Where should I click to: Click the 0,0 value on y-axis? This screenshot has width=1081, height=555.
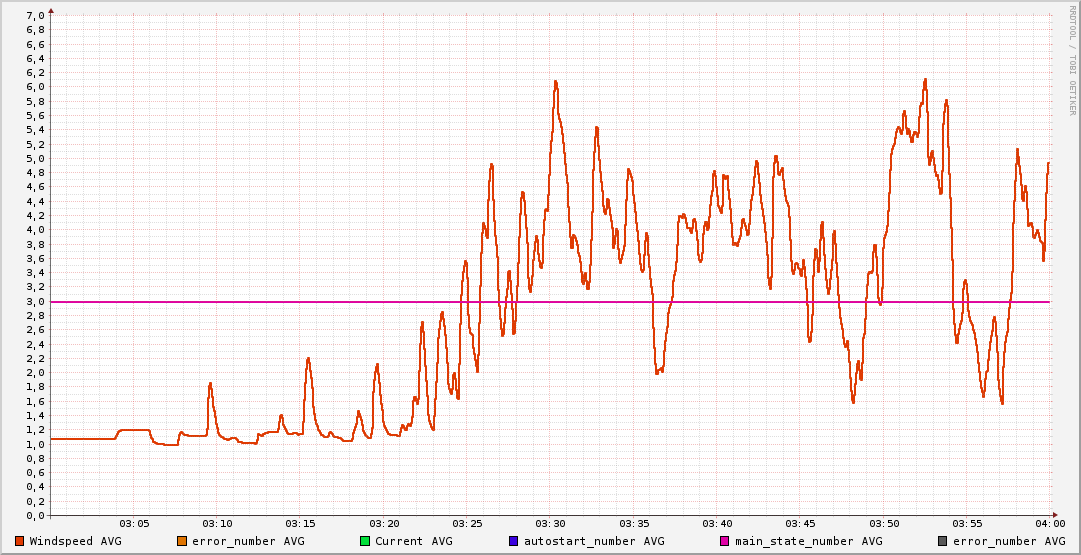click(34, 516)
